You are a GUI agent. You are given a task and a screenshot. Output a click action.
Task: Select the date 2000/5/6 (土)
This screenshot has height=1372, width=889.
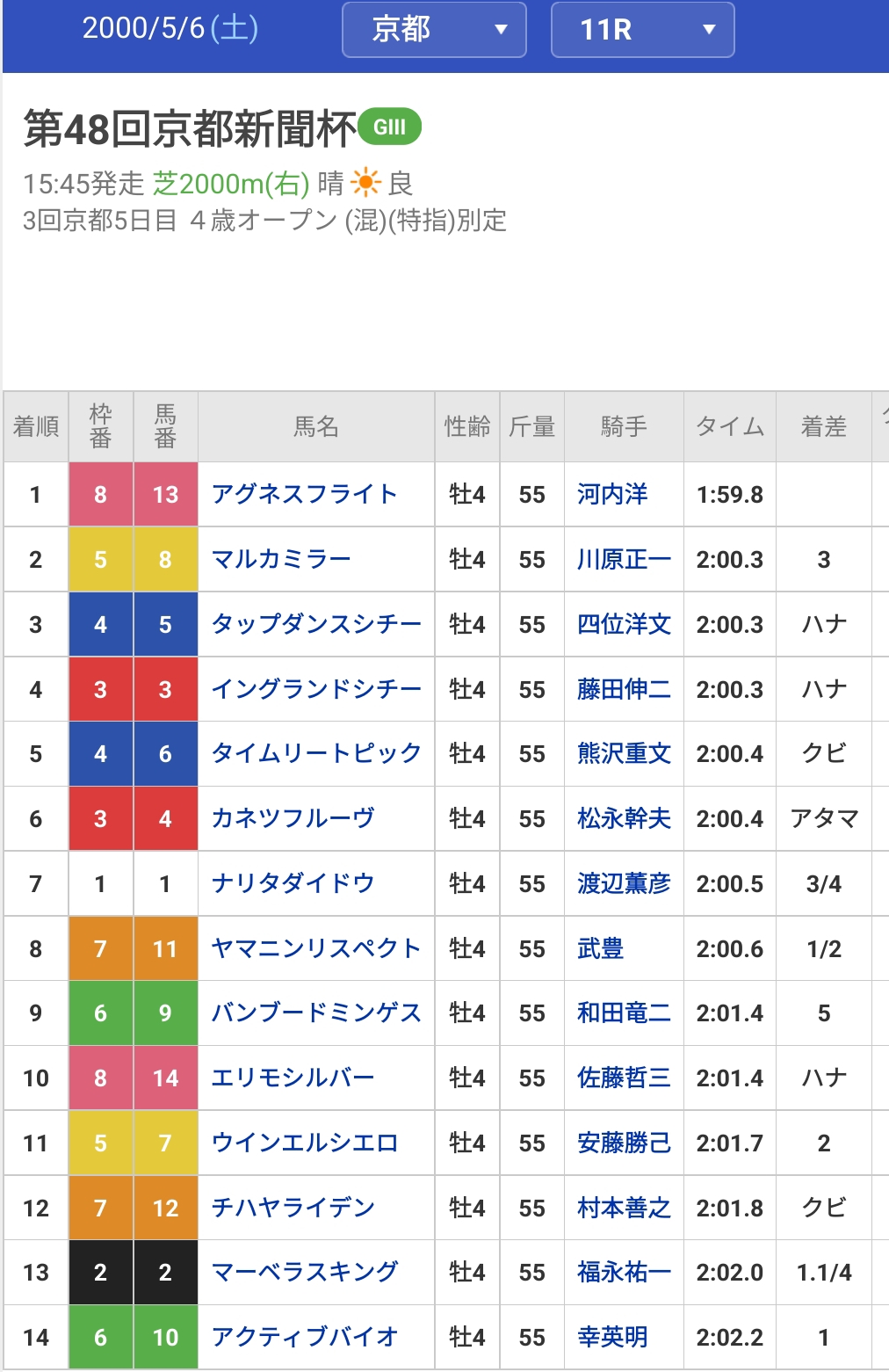coord(170,28)
